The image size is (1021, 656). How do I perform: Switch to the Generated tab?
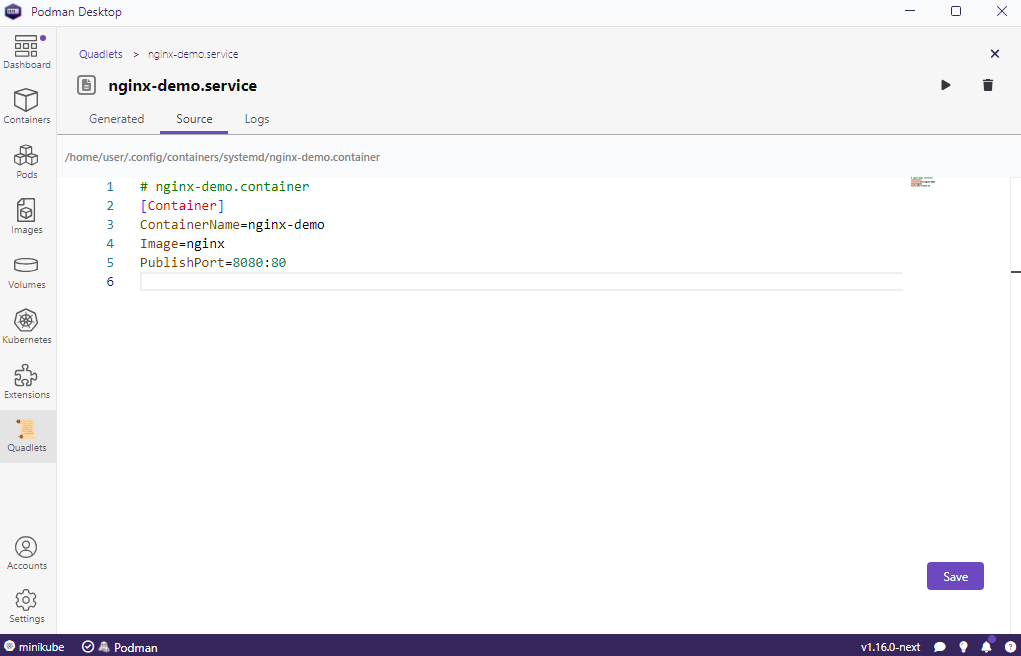pyautogui.click(x=116, y=119)
